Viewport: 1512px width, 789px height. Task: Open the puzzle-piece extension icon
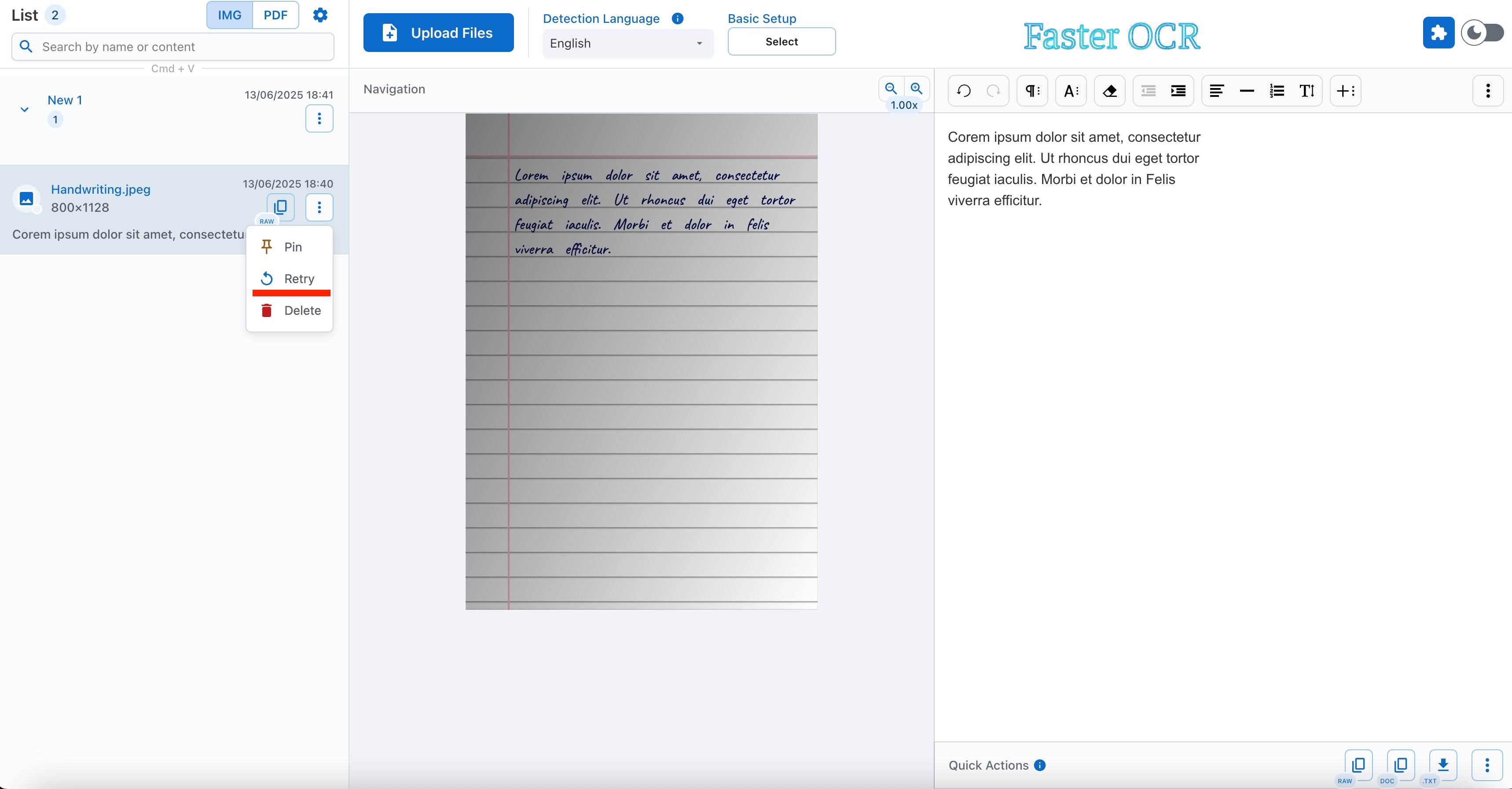coord(1438,33)
